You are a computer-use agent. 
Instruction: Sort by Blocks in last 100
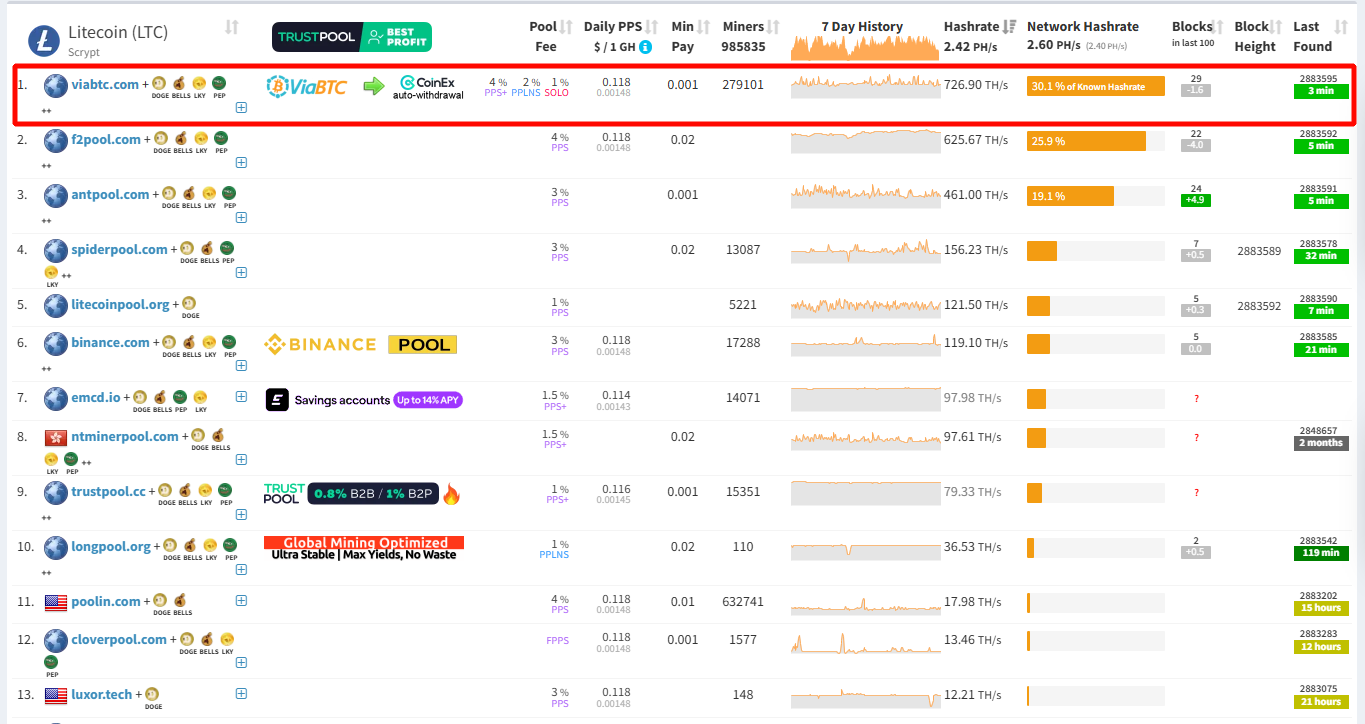(x=1219, y=27)
